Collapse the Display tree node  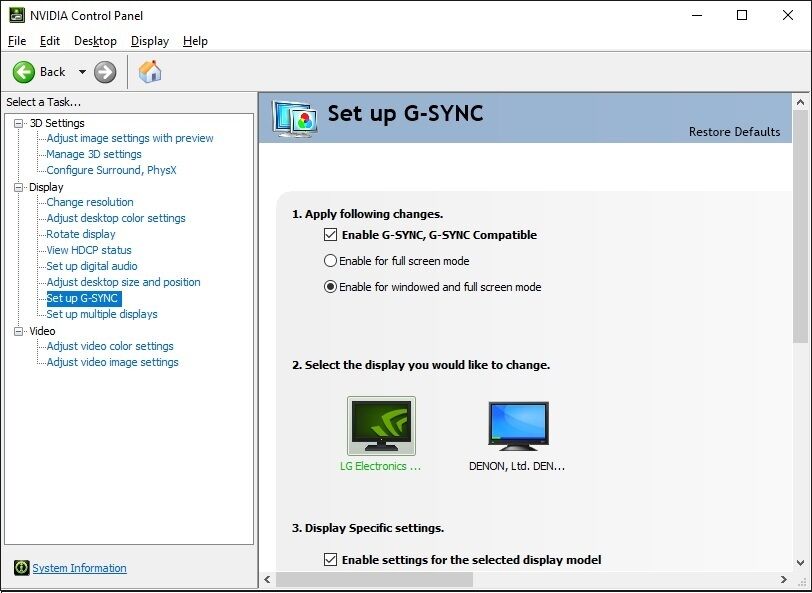coord(19,187)
